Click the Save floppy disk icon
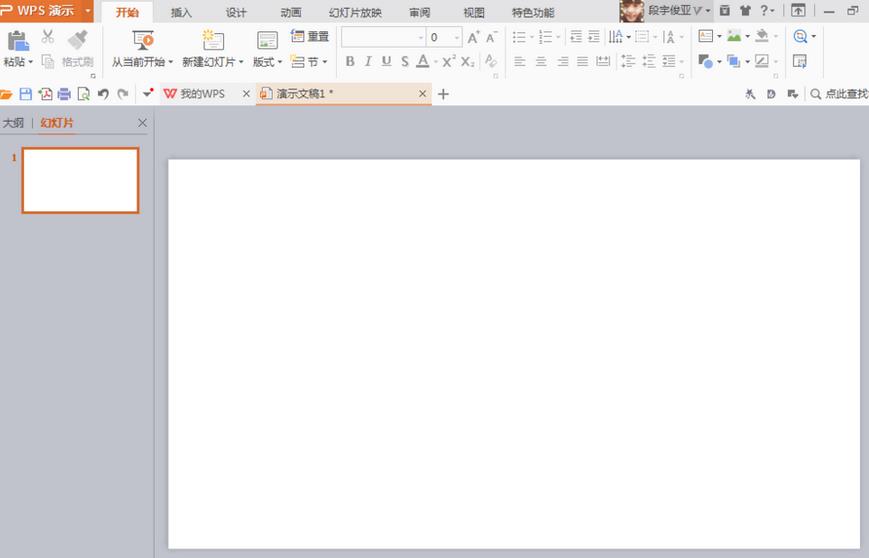869x558 pixels. pyautogui.click(x=25, y=94)
